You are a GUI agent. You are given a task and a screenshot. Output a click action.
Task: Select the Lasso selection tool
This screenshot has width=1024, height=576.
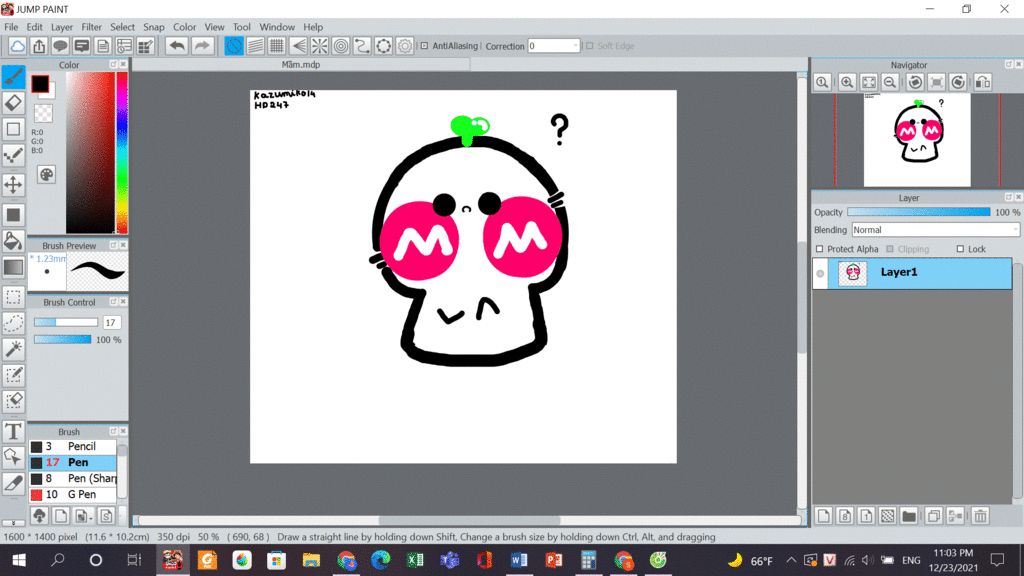coord(13,323)
